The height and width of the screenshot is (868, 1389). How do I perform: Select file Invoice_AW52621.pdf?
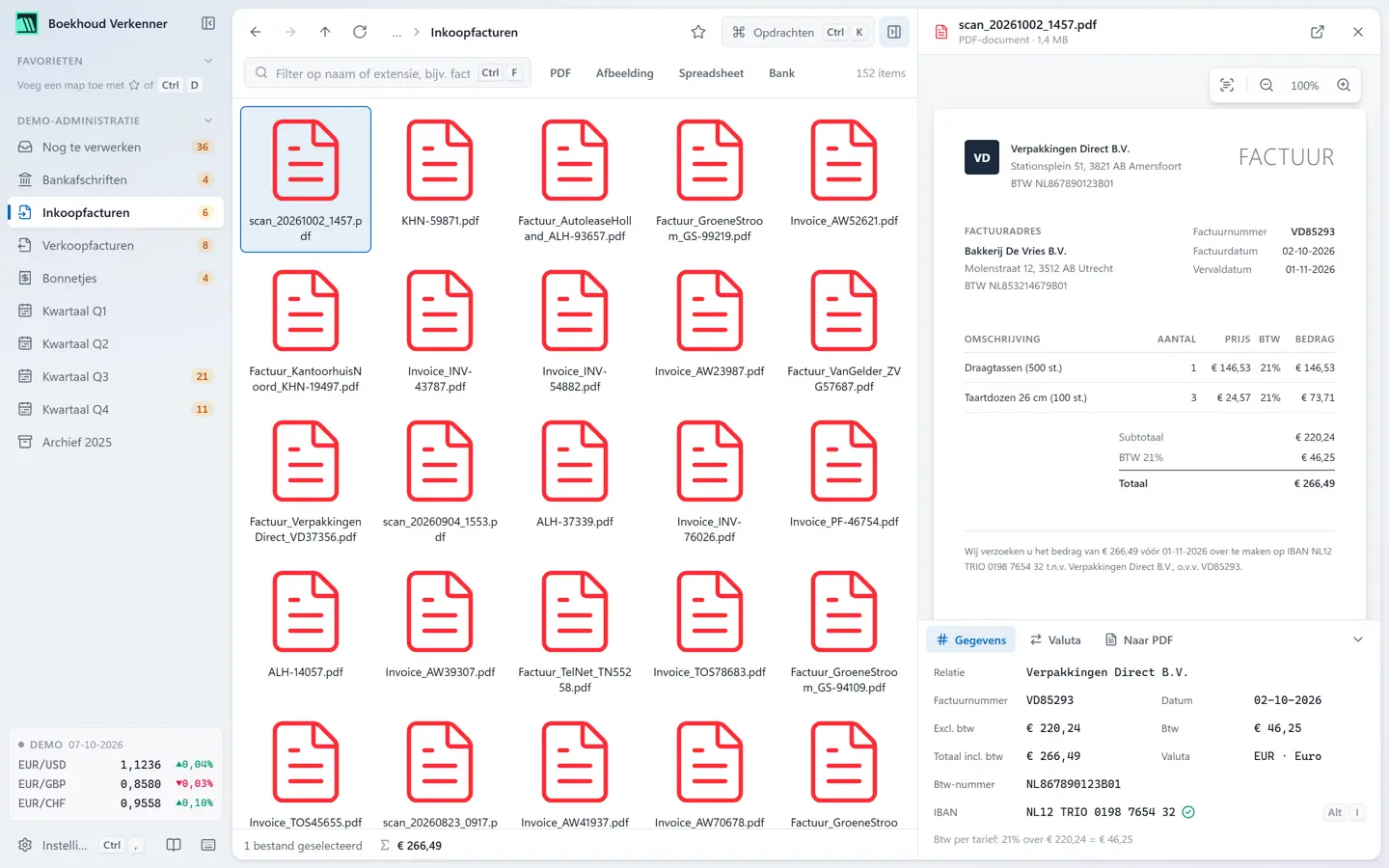click(844, 178)
